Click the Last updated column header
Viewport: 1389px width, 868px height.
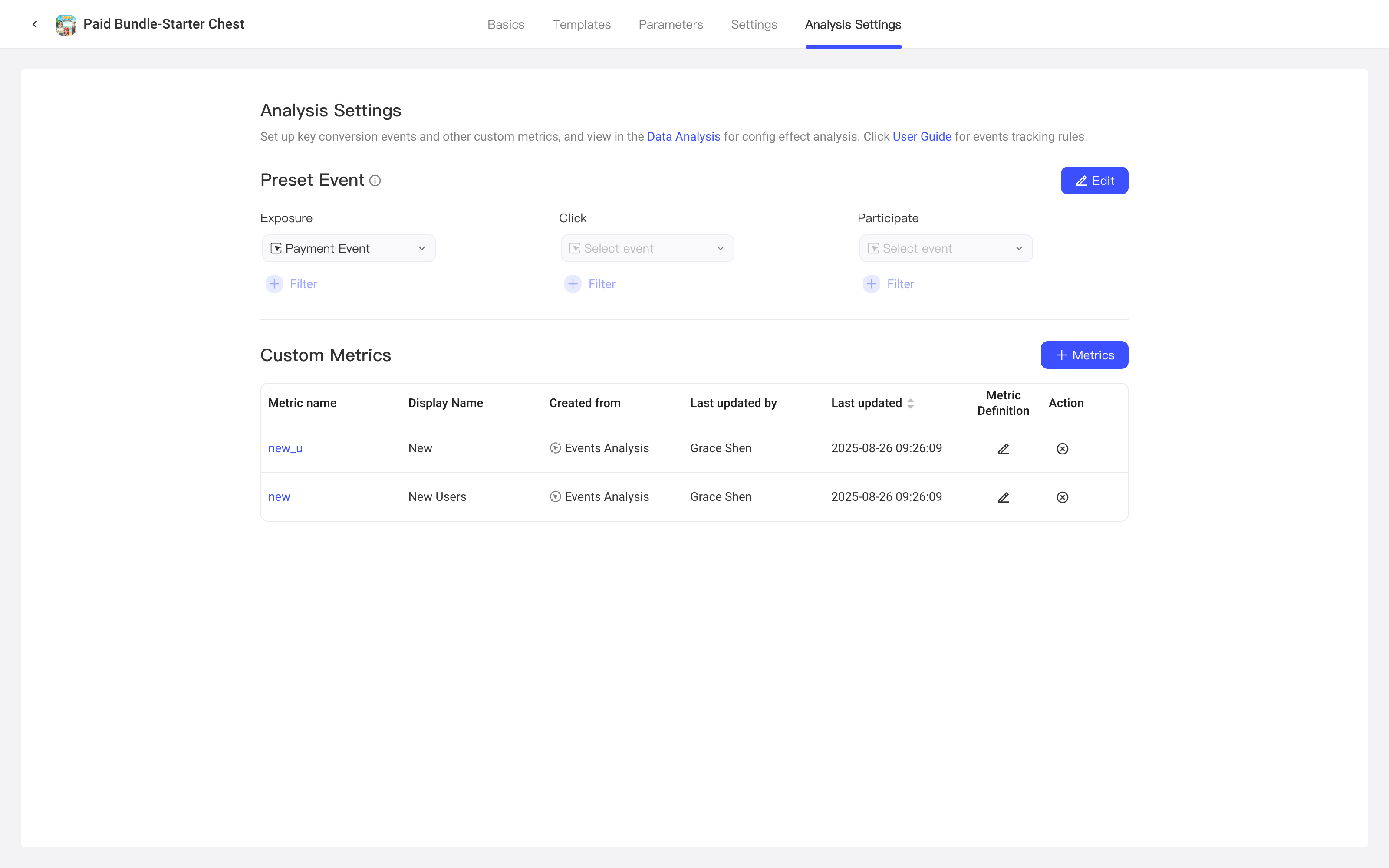coord(866,403)
